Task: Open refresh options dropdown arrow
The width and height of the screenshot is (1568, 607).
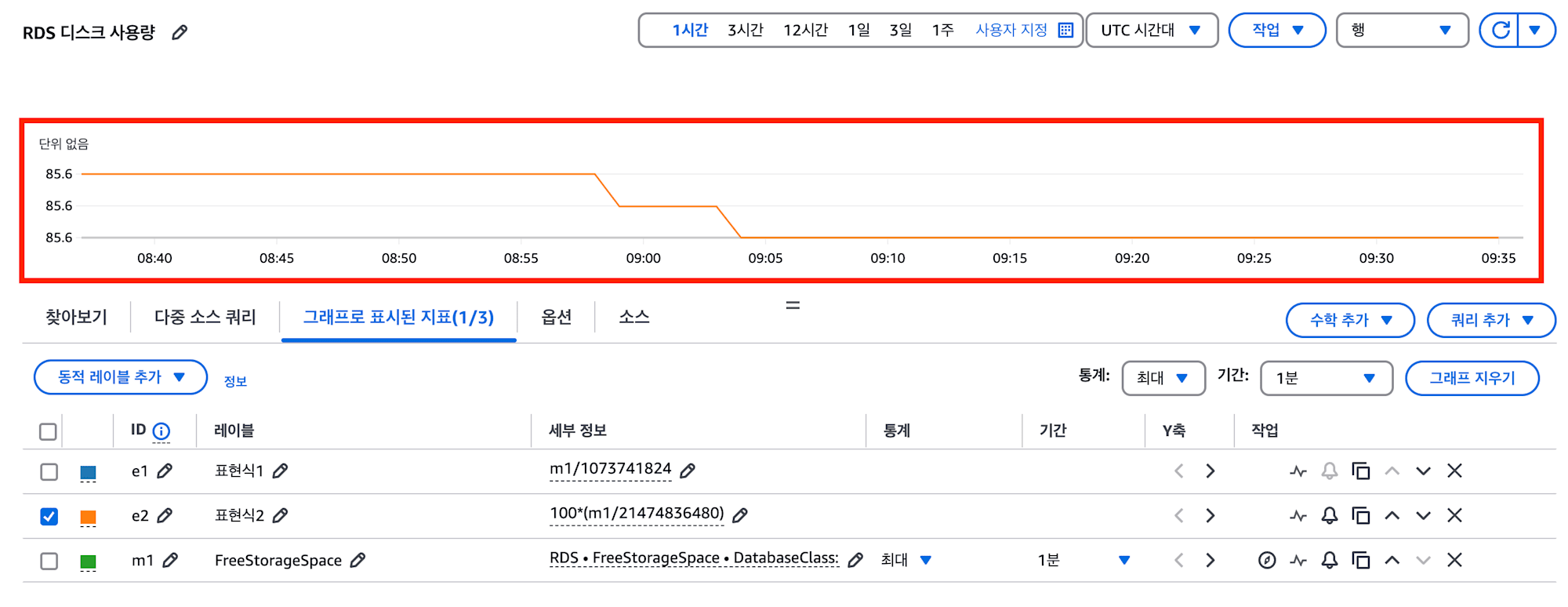Action: 1535,30
